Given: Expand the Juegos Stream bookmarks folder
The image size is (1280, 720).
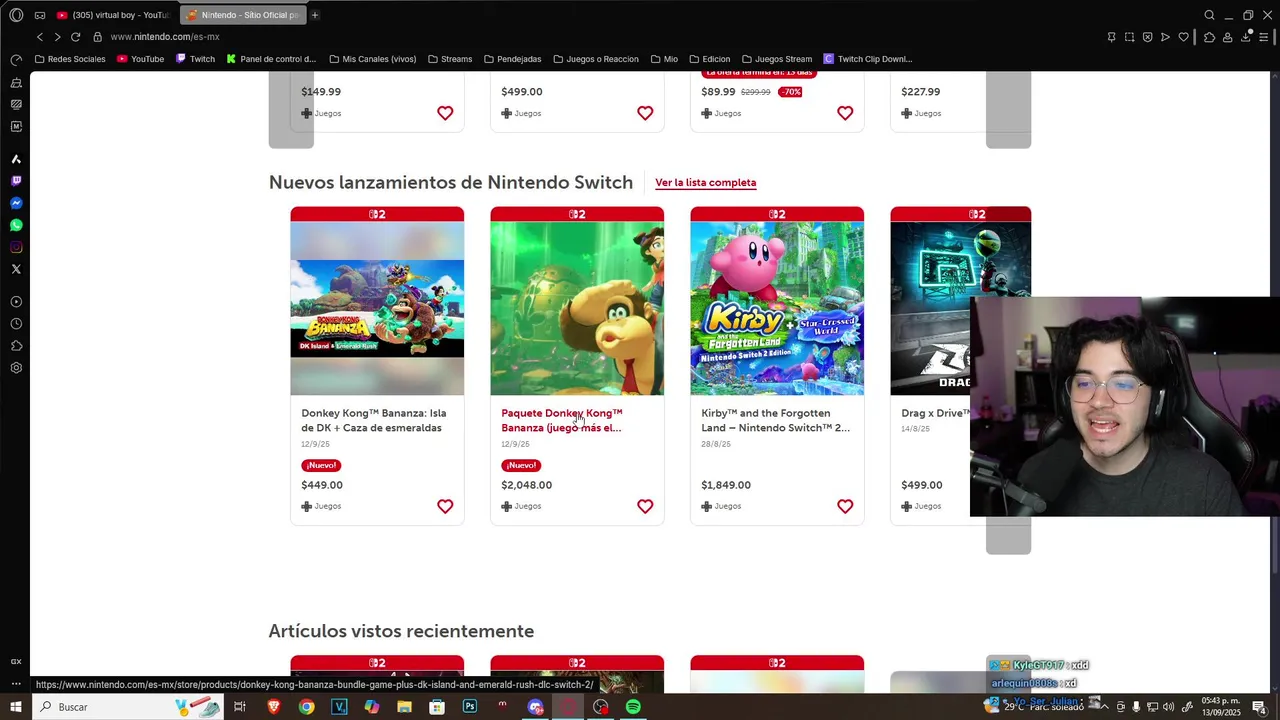Looking at the screenshot, I should pos(777,59).
